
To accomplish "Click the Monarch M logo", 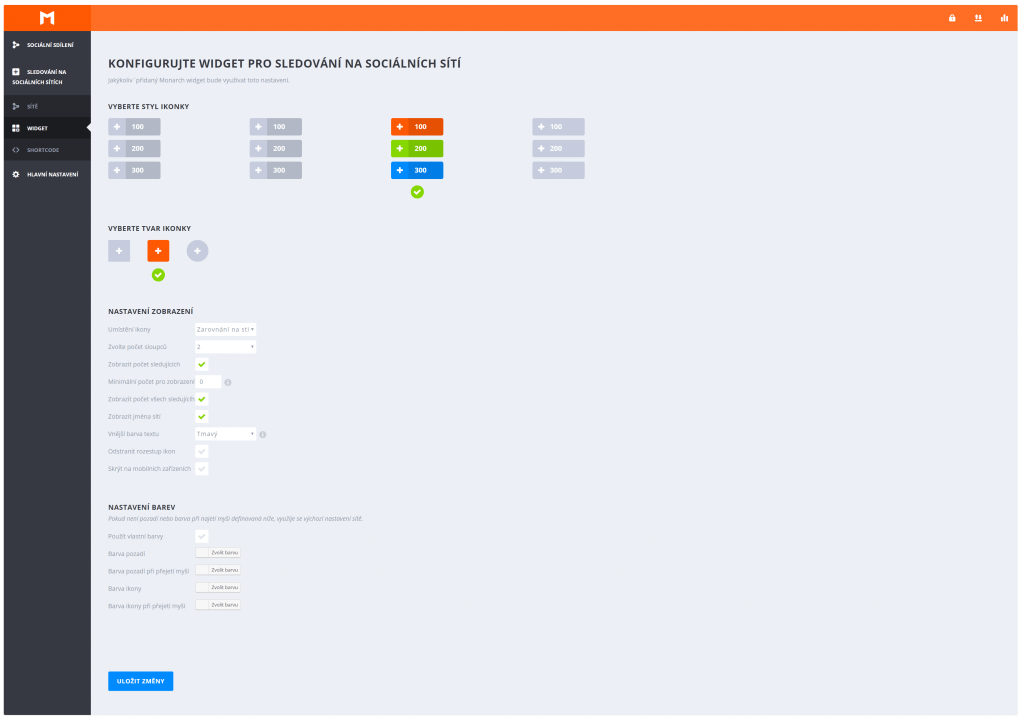I will [x=47, y=18].
